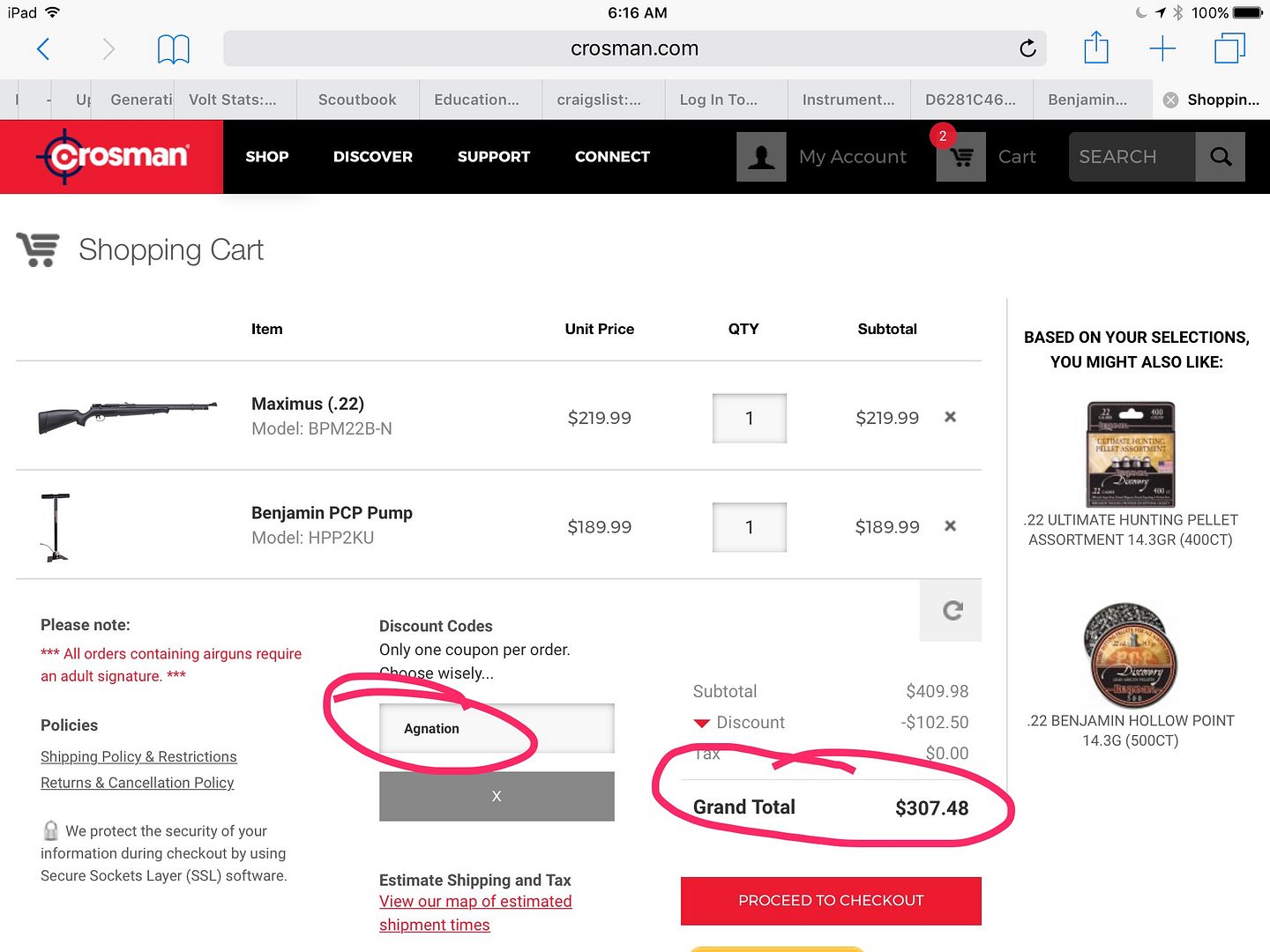
Task: Open .22 Benjamin Hollow Point link
Action: (x=1131, y=731)
